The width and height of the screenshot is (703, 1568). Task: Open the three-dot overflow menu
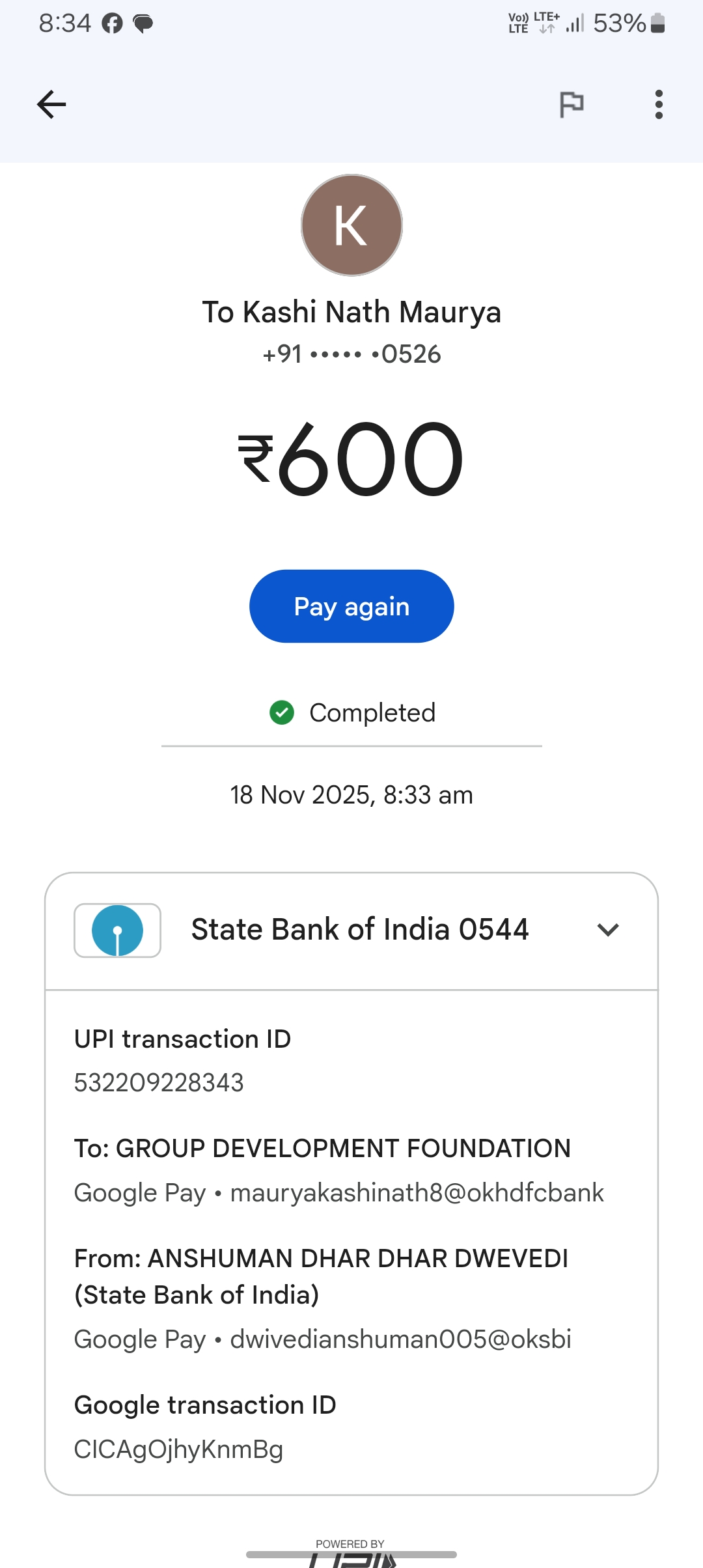[659, 104]
